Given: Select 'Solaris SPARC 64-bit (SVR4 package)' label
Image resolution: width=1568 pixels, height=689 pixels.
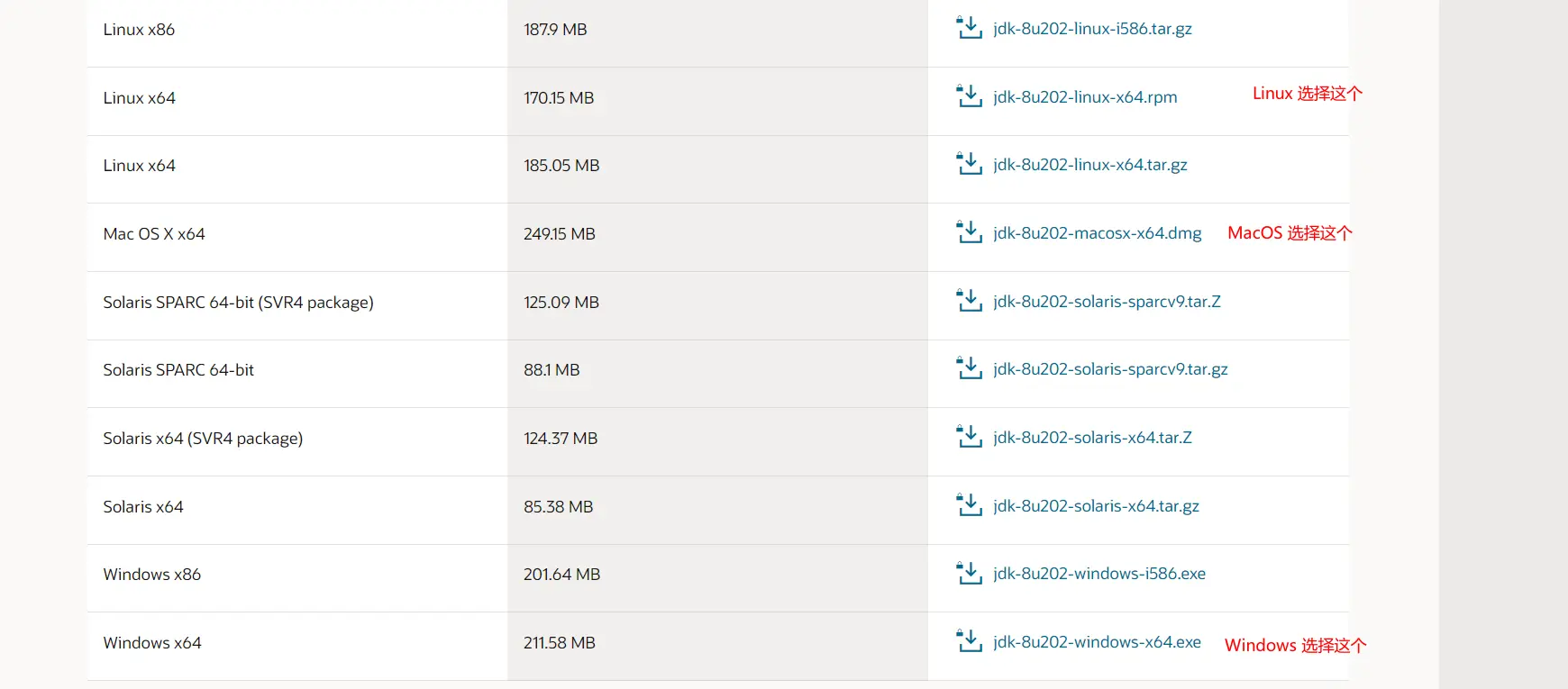Looking at the screenshot, I should [x=238, y=303].
